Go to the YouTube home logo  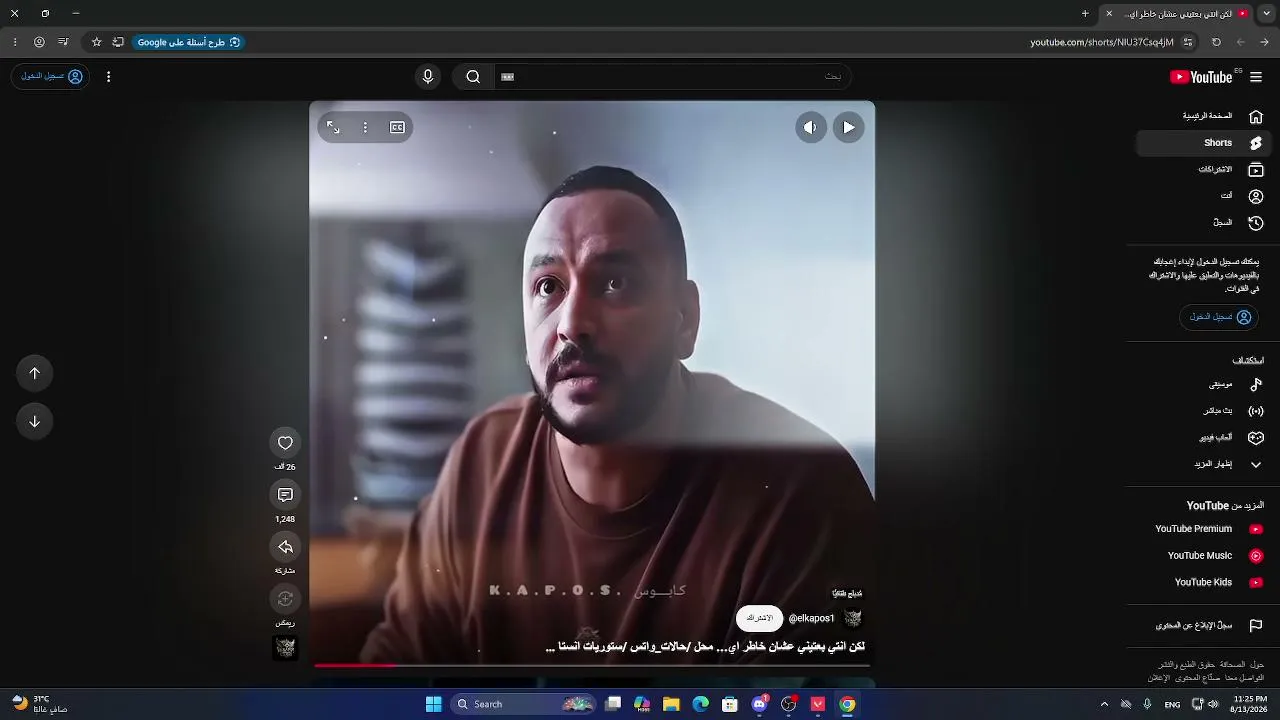[x=1201, y=77]
